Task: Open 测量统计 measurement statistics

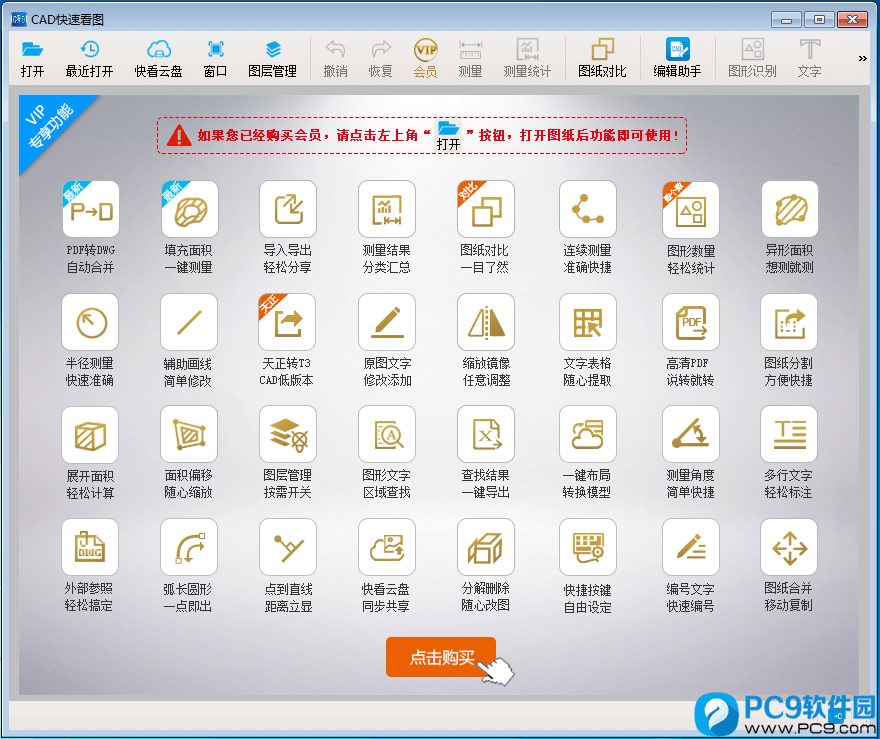Action: (527, 58)
